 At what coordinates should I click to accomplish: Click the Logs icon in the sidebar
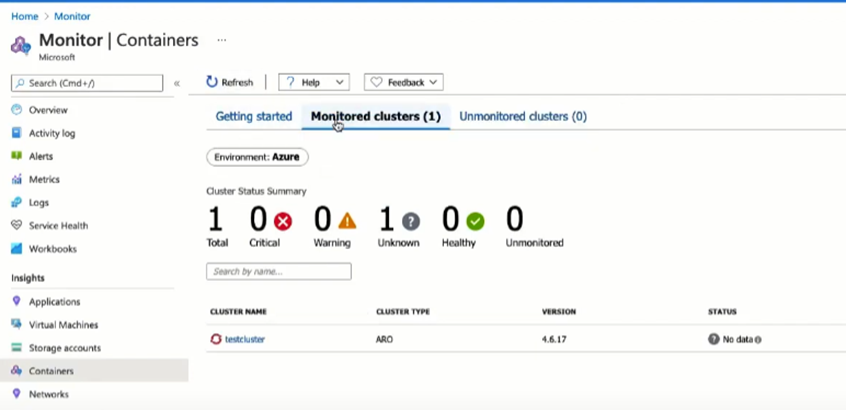(x=17, y=202)
